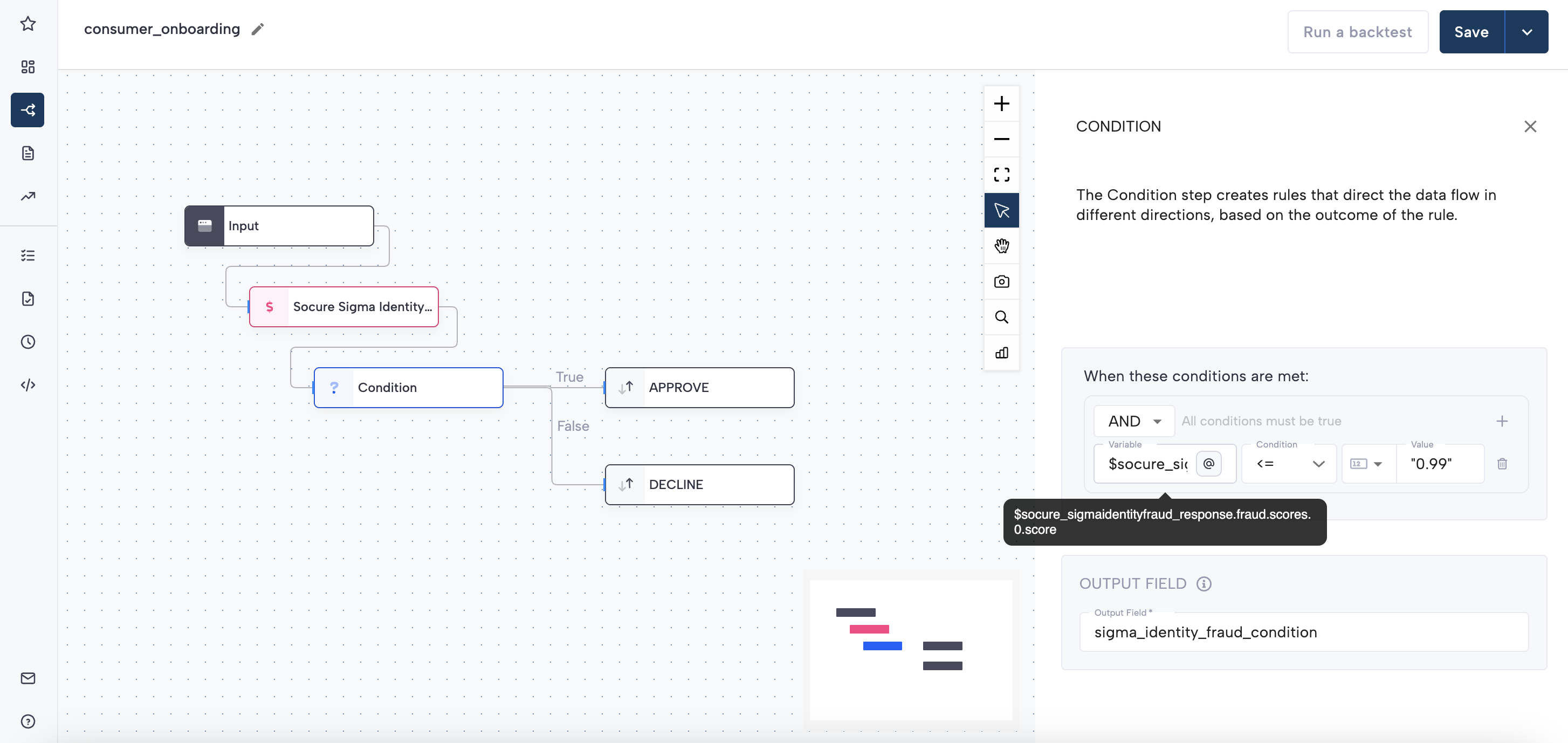Select the DECLINE node on canvas
The image size is (1568, 743).
[x=699, y=484]
